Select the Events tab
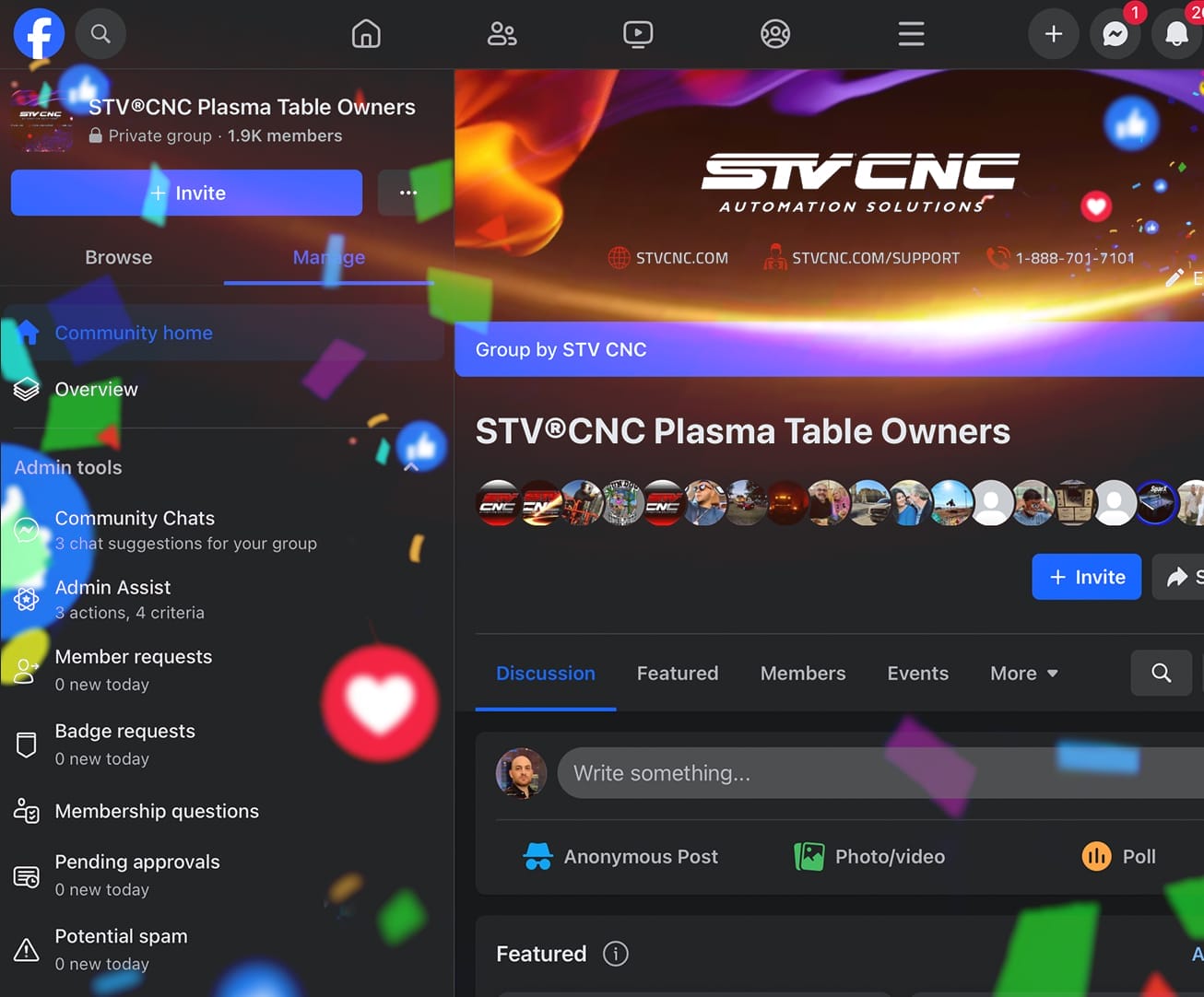This screenshot has width=1204, height=997. pyautogui.click(x=917, y=674)
